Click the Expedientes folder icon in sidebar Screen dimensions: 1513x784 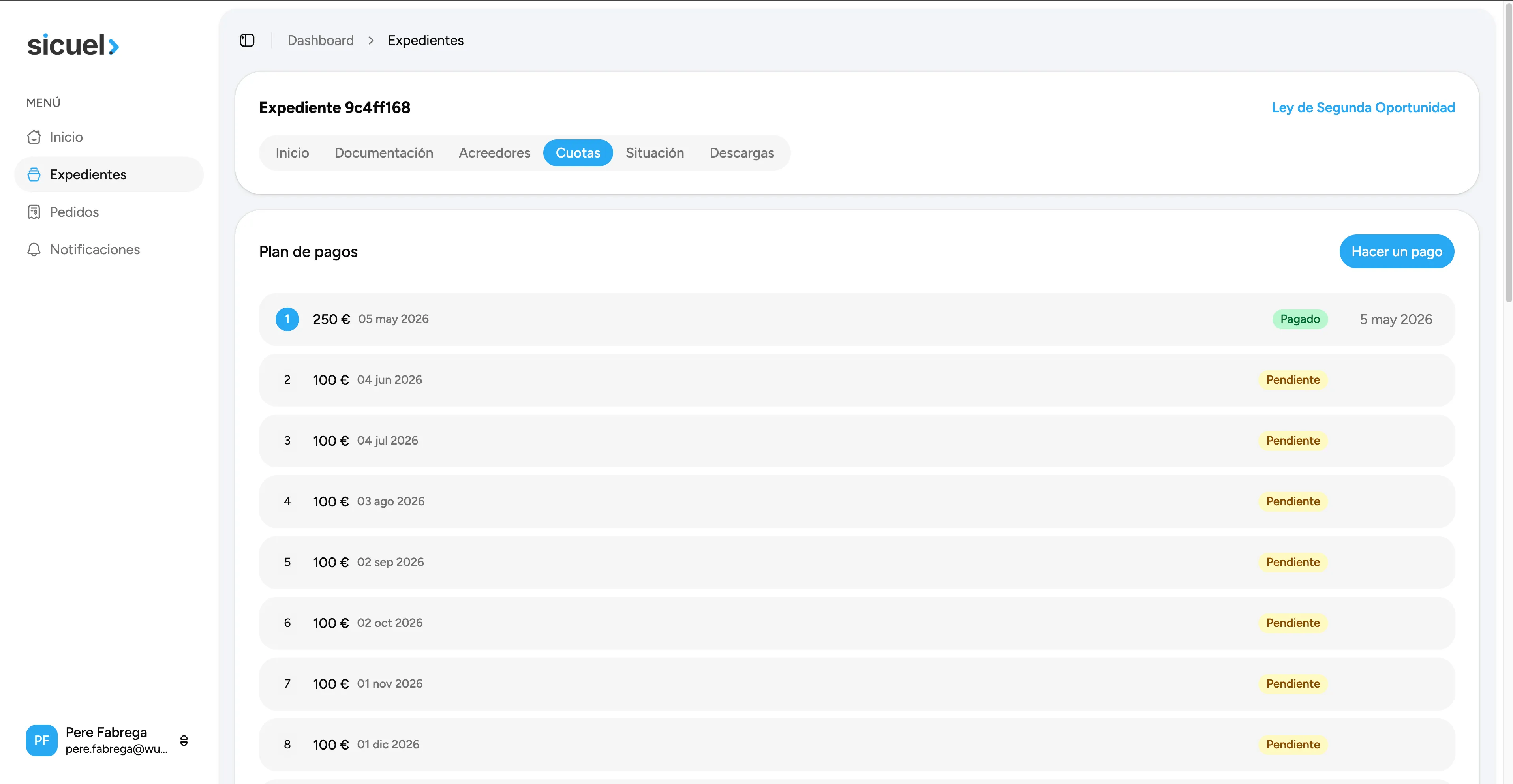pos(34,174)
